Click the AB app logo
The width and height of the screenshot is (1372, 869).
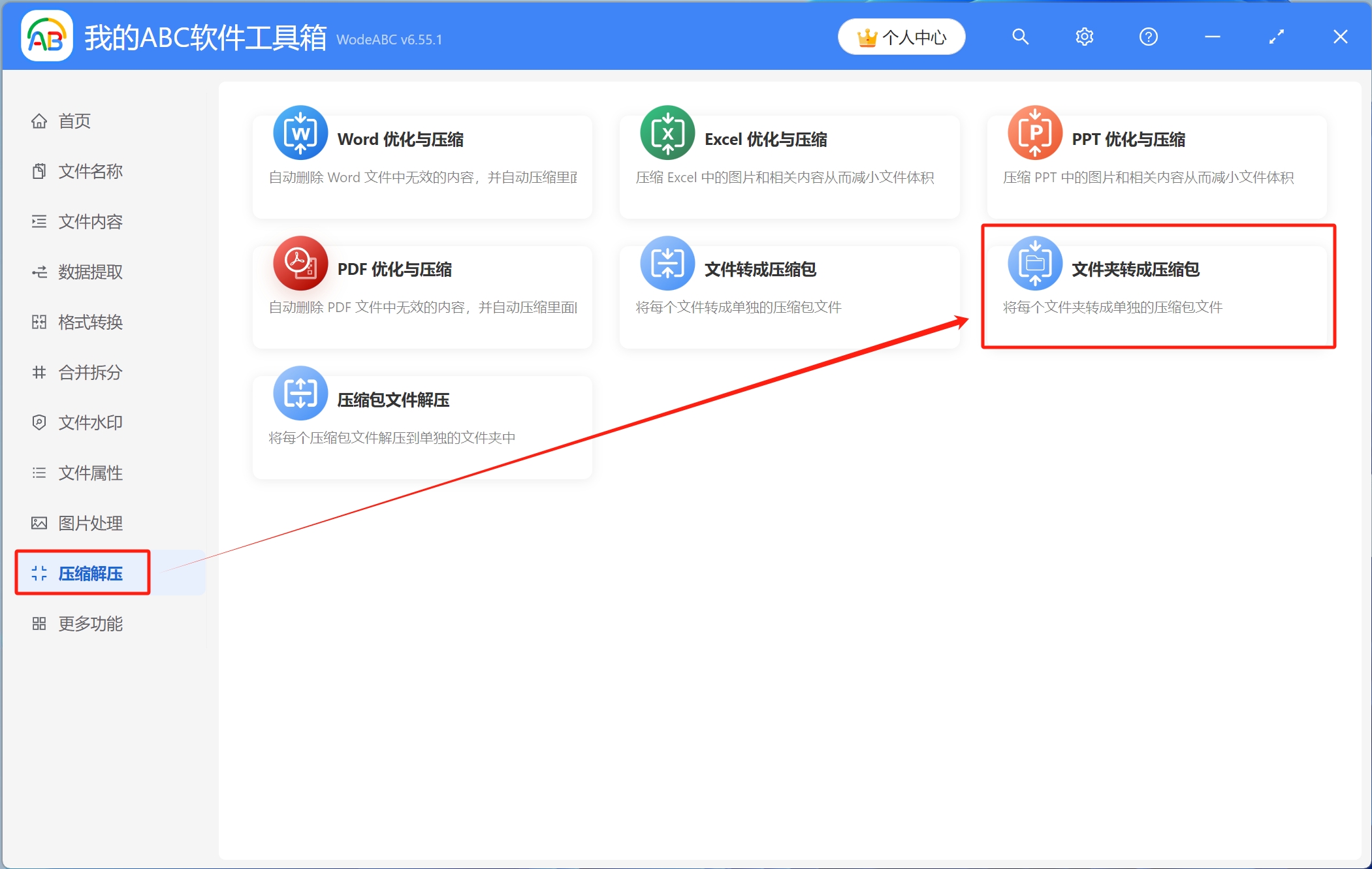(46, 37)
